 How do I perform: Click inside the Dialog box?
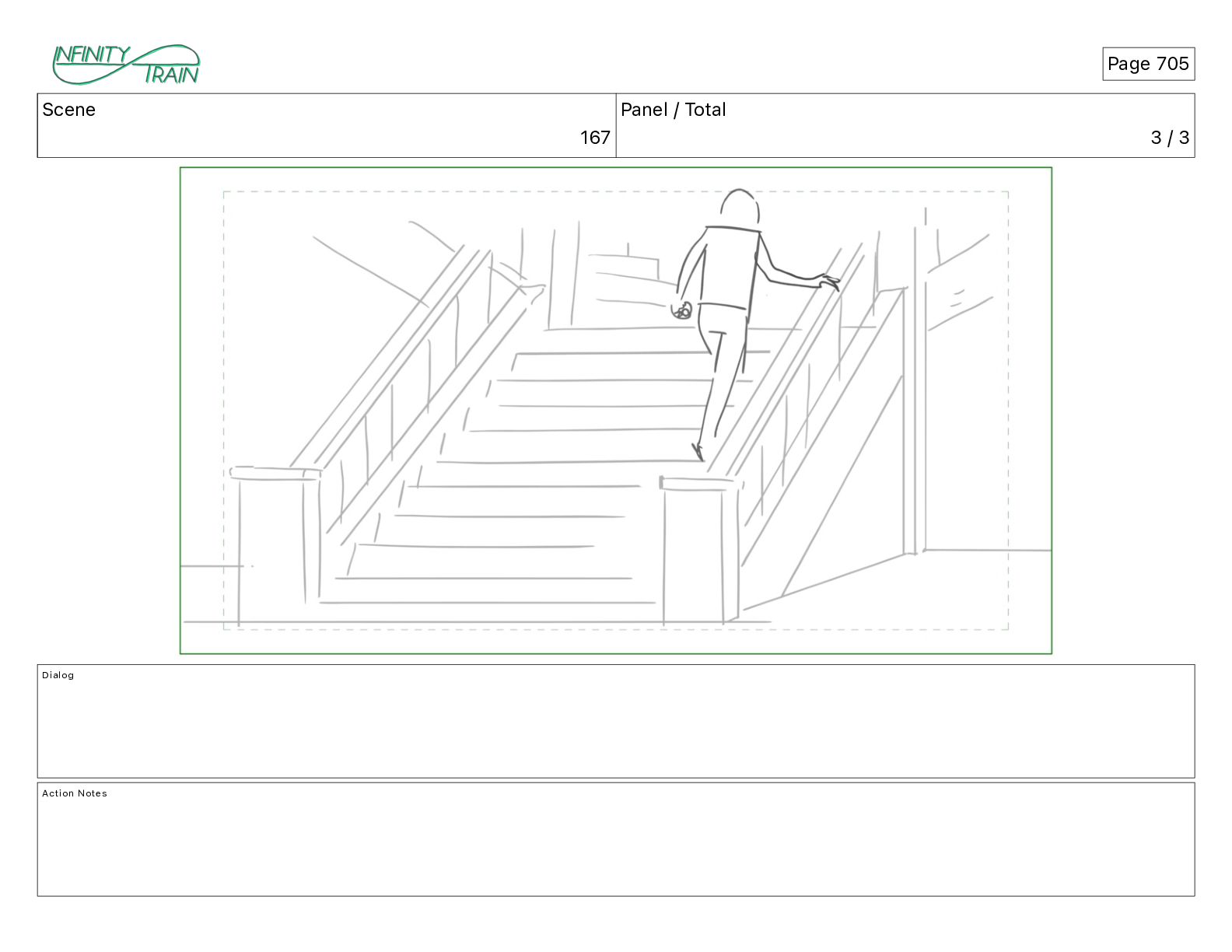[616, 721]
